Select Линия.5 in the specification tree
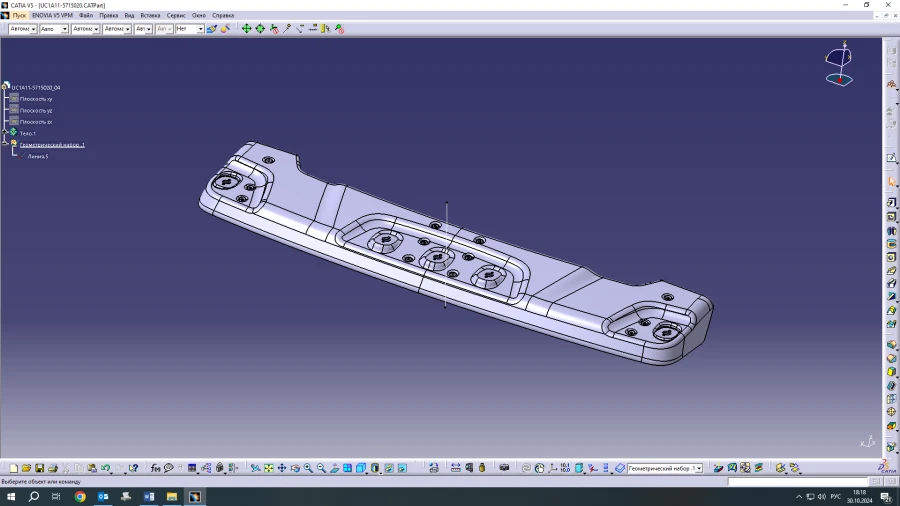Image resolution: width=900 pixels, height=506 pixels. tap(38, 156)
